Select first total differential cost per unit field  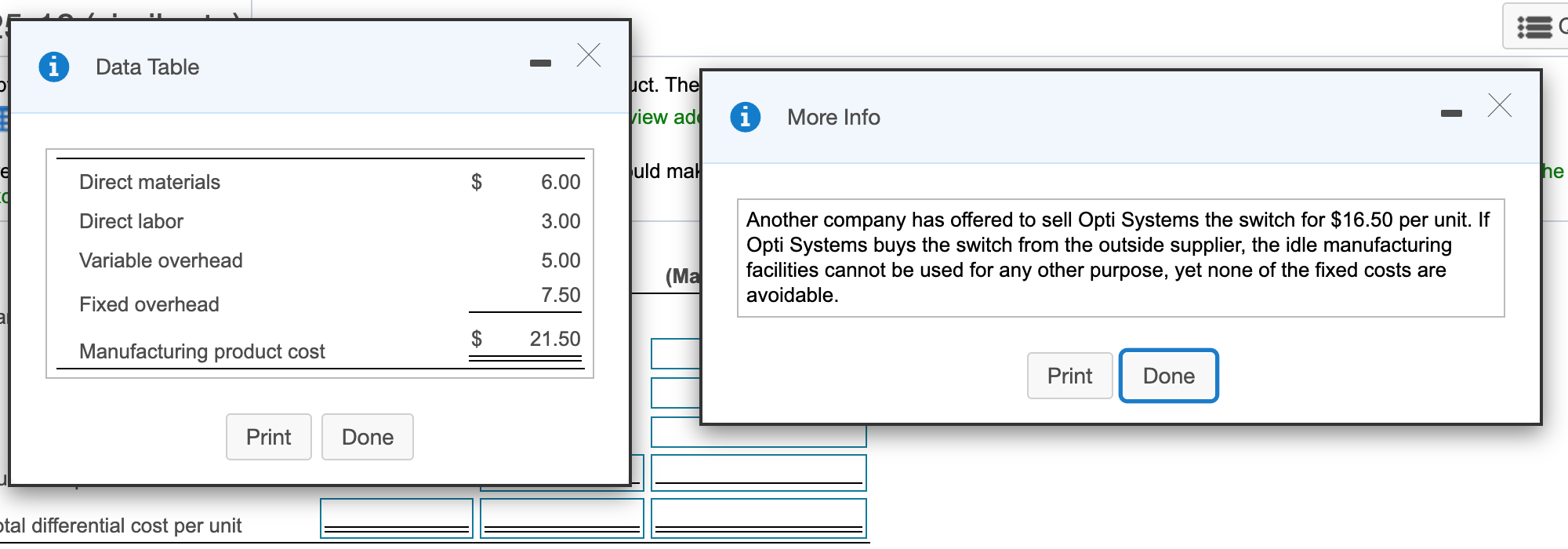tap(397, 518)
